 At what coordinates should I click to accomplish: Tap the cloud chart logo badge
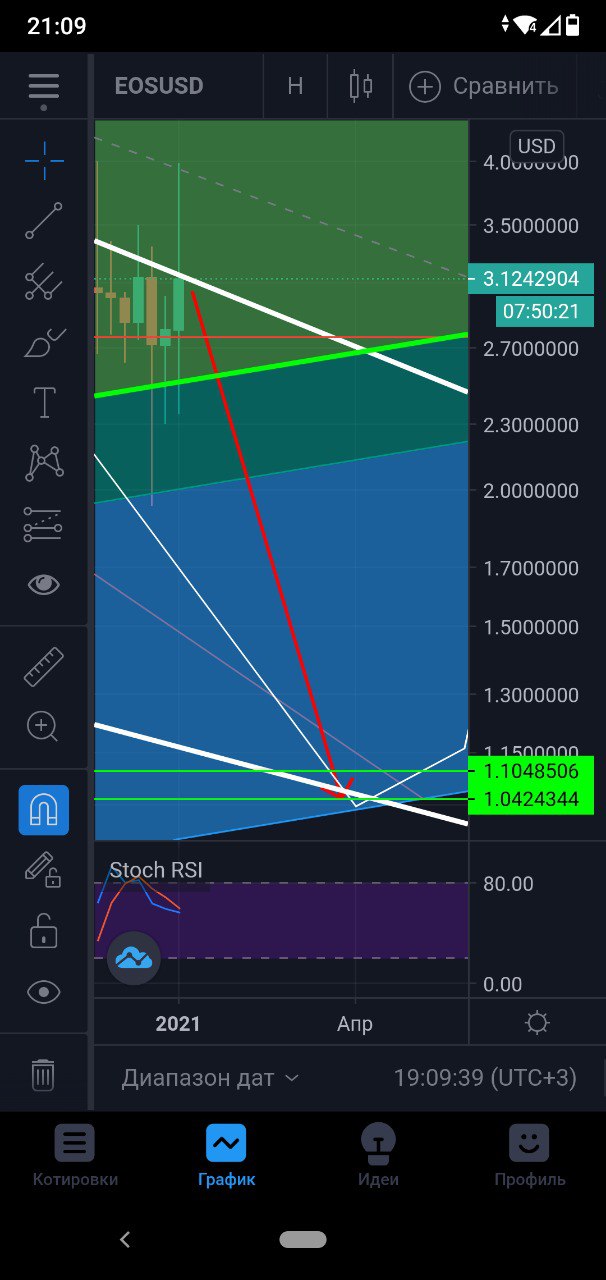click(134, 959)
